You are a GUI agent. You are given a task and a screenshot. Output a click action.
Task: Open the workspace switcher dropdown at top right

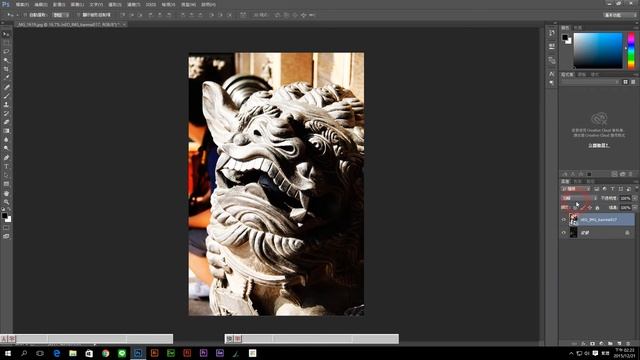pyautogui.click(x=620, y=15)
